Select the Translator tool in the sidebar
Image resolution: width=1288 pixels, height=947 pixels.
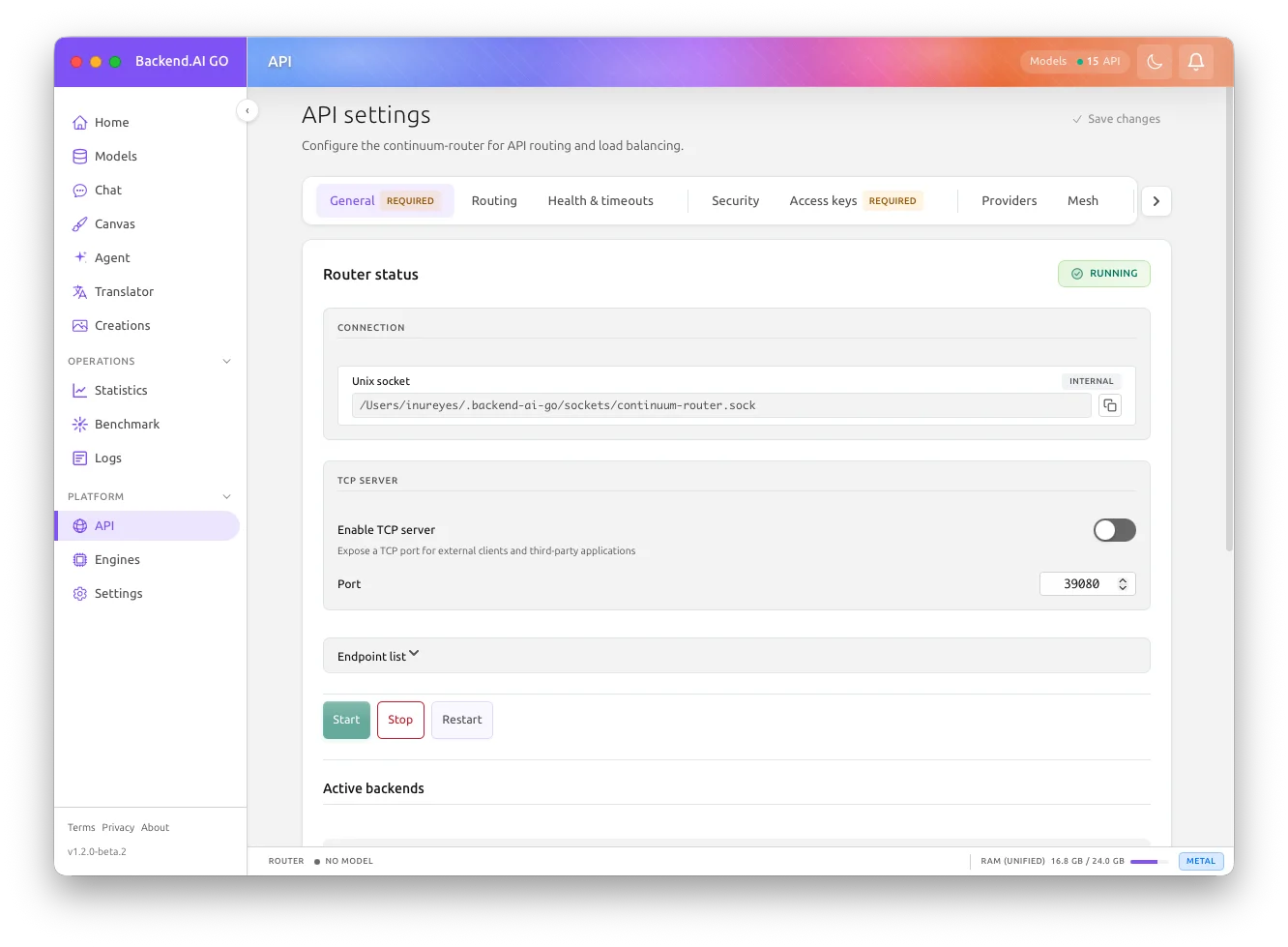(x=123, y=291)
